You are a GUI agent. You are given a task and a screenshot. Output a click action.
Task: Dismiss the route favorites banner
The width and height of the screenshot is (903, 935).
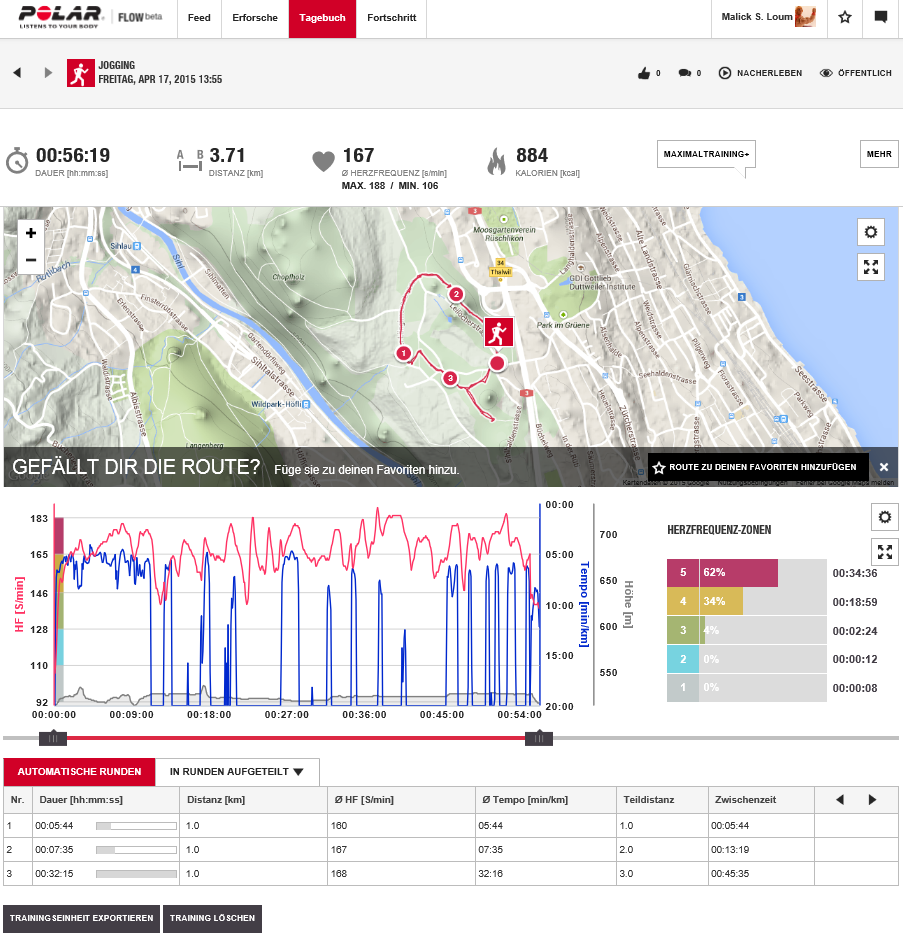point(884,467)
